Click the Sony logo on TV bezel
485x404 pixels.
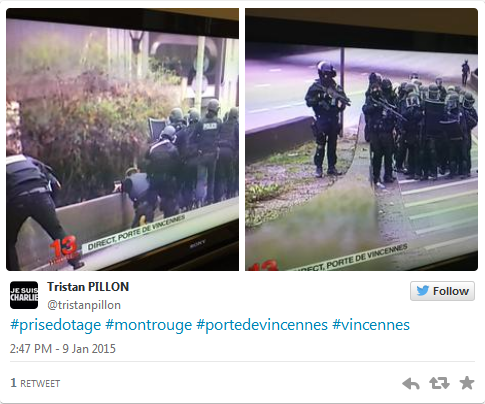tap(197, 244)
